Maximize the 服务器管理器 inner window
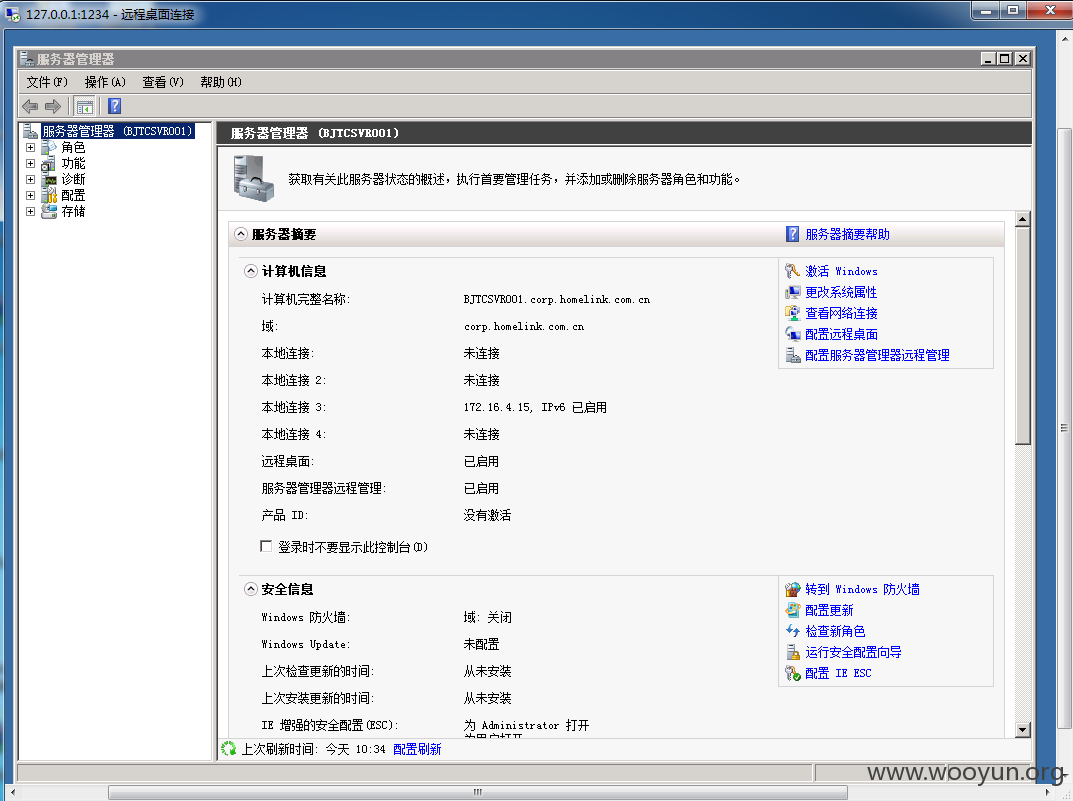Screen dimensions: 1073x801 click(1005, 59)
